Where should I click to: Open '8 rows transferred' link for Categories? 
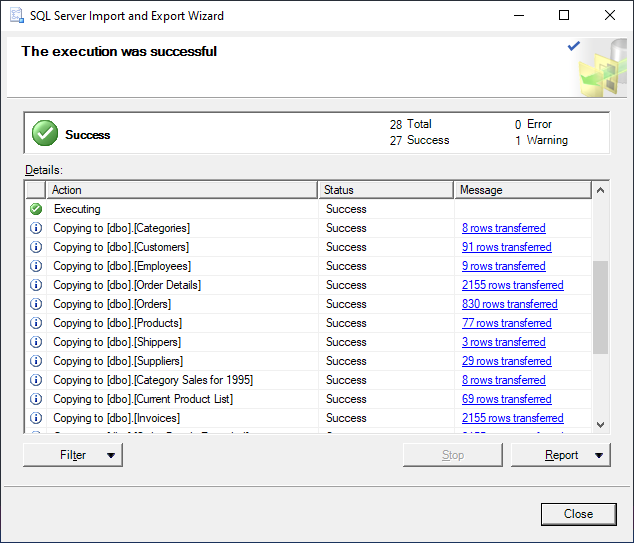(504, 228)
